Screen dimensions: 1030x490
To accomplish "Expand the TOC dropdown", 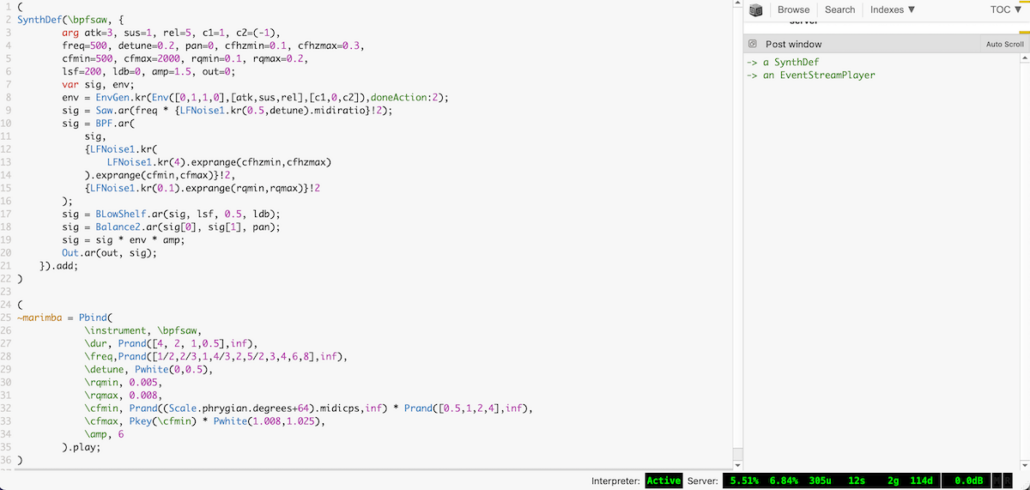I will [1006, 10].
